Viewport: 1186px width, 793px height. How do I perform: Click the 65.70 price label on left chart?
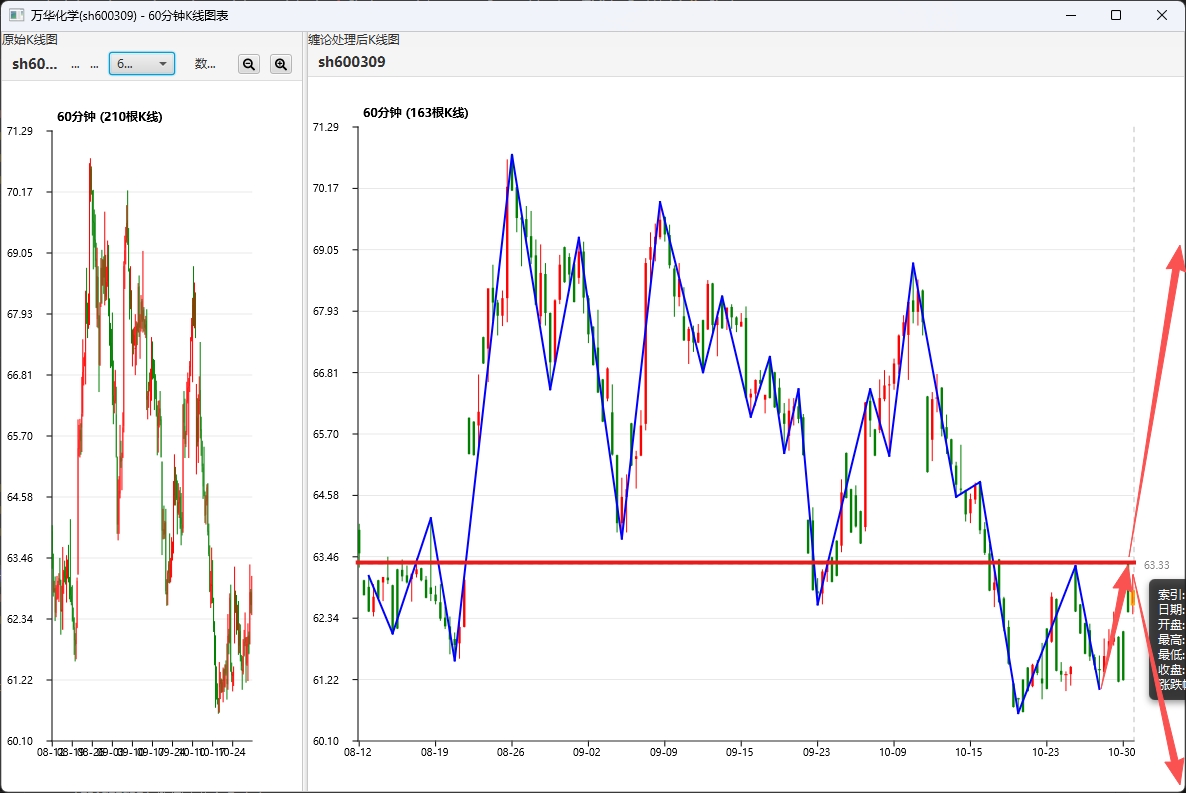click(x=20, y=437)
